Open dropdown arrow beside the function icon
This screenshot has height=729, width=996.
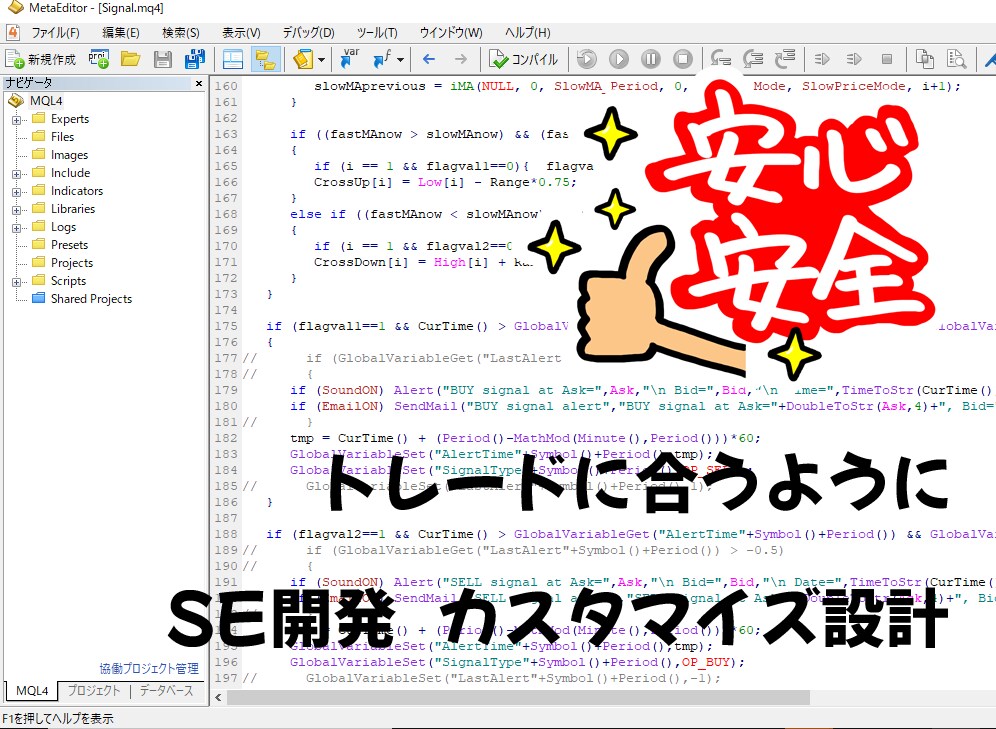point(401,60)
